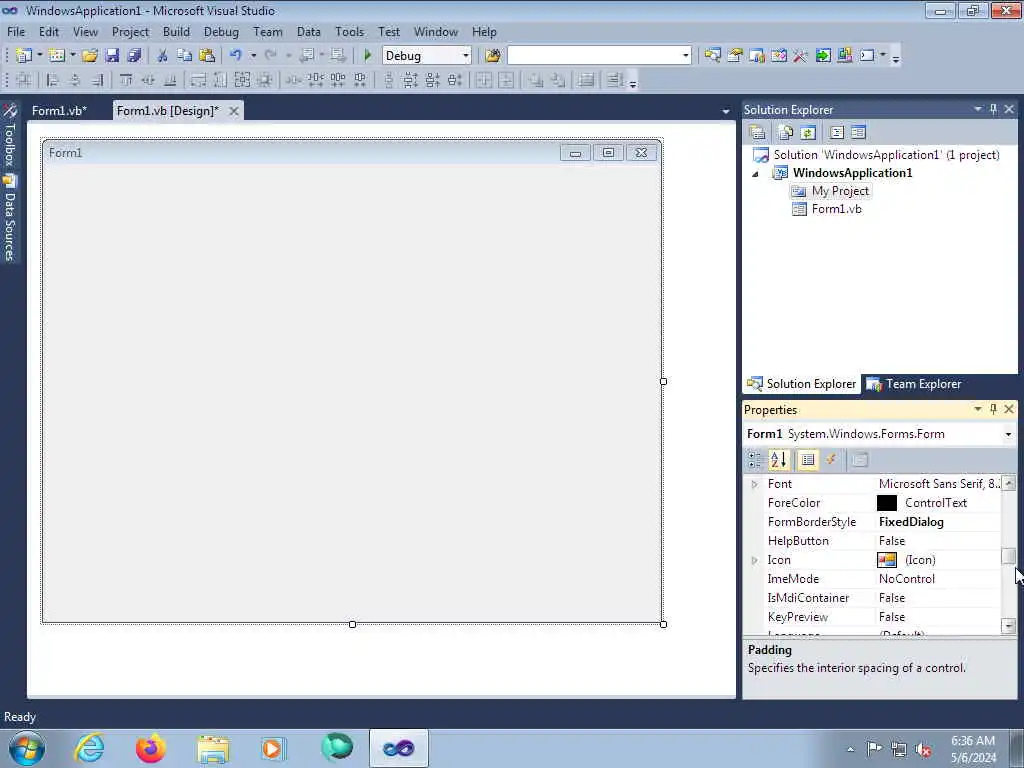Click the New Project toolbar icon

(24, 56)
